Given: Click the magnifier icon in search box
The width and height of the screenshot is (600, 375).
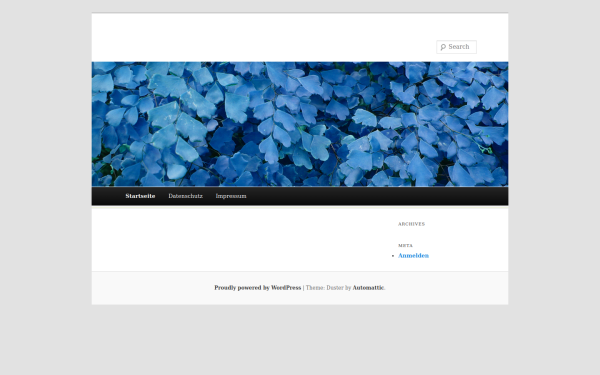Looking at the screenshot, I should 443,47.
